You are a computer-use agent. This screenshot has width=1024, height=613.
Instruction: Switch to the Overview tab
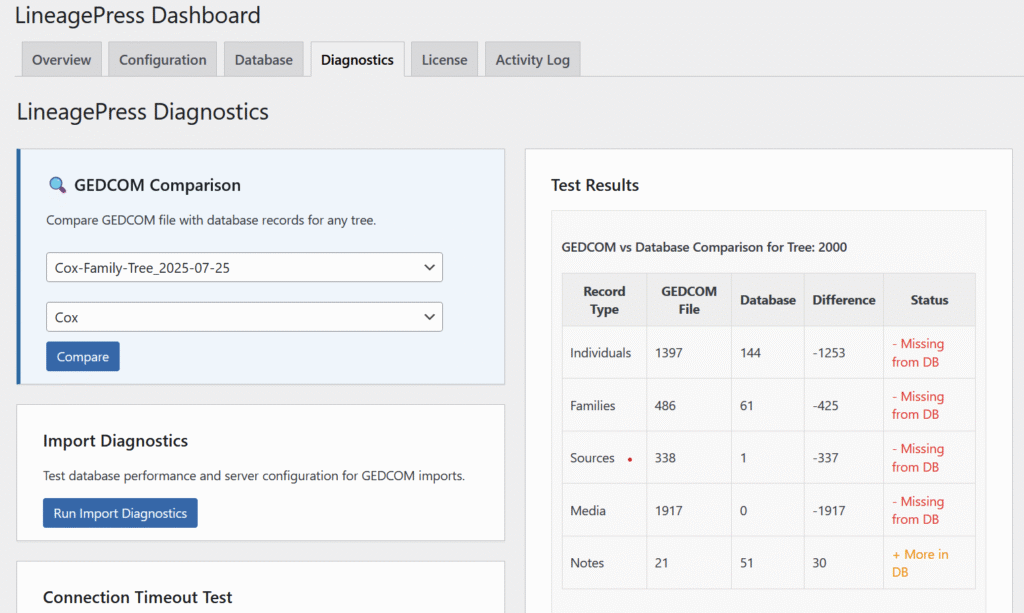pos(61,60)
